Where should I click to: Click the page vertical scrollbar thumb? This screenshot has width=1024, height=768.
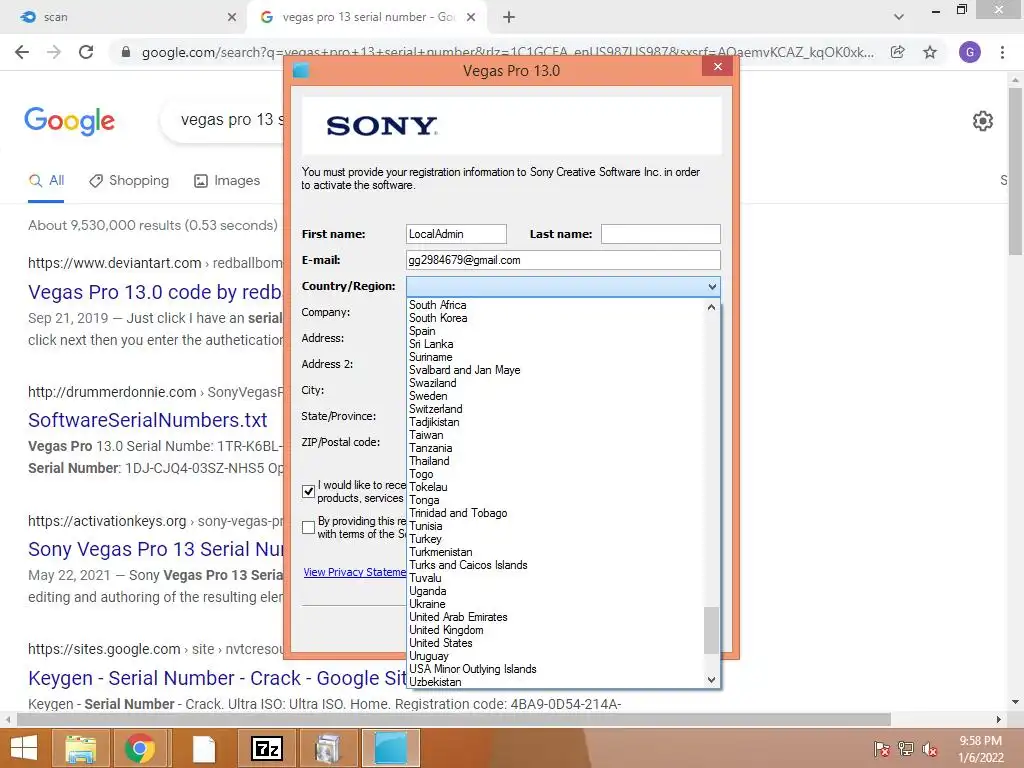[1015, 170]
